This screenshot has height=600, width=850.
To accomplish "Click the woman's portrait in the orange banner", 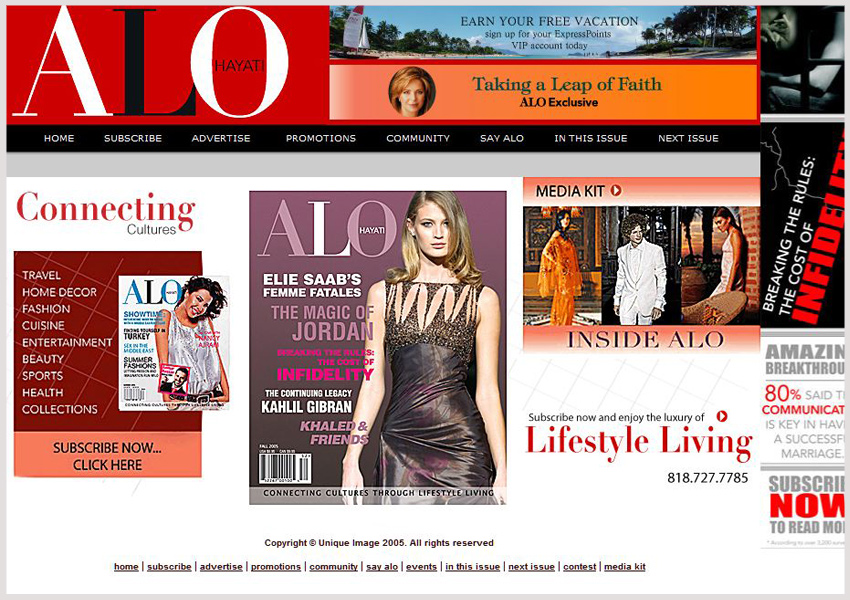I will (x=412, y=92).
